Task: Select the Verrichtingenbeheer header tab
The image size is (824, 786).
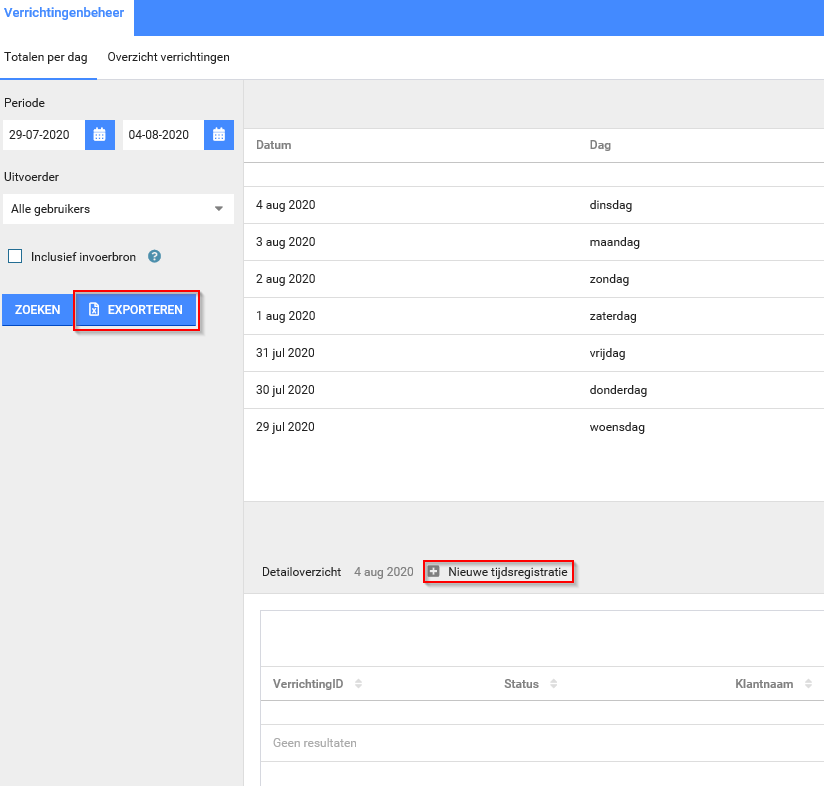Action: coord(64,13)
